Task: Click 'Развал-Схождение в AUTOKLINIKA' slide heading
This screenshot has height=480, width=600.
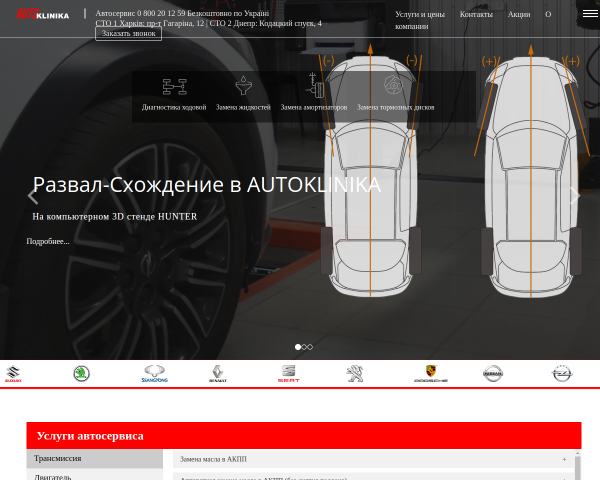Action: point(207,184)
